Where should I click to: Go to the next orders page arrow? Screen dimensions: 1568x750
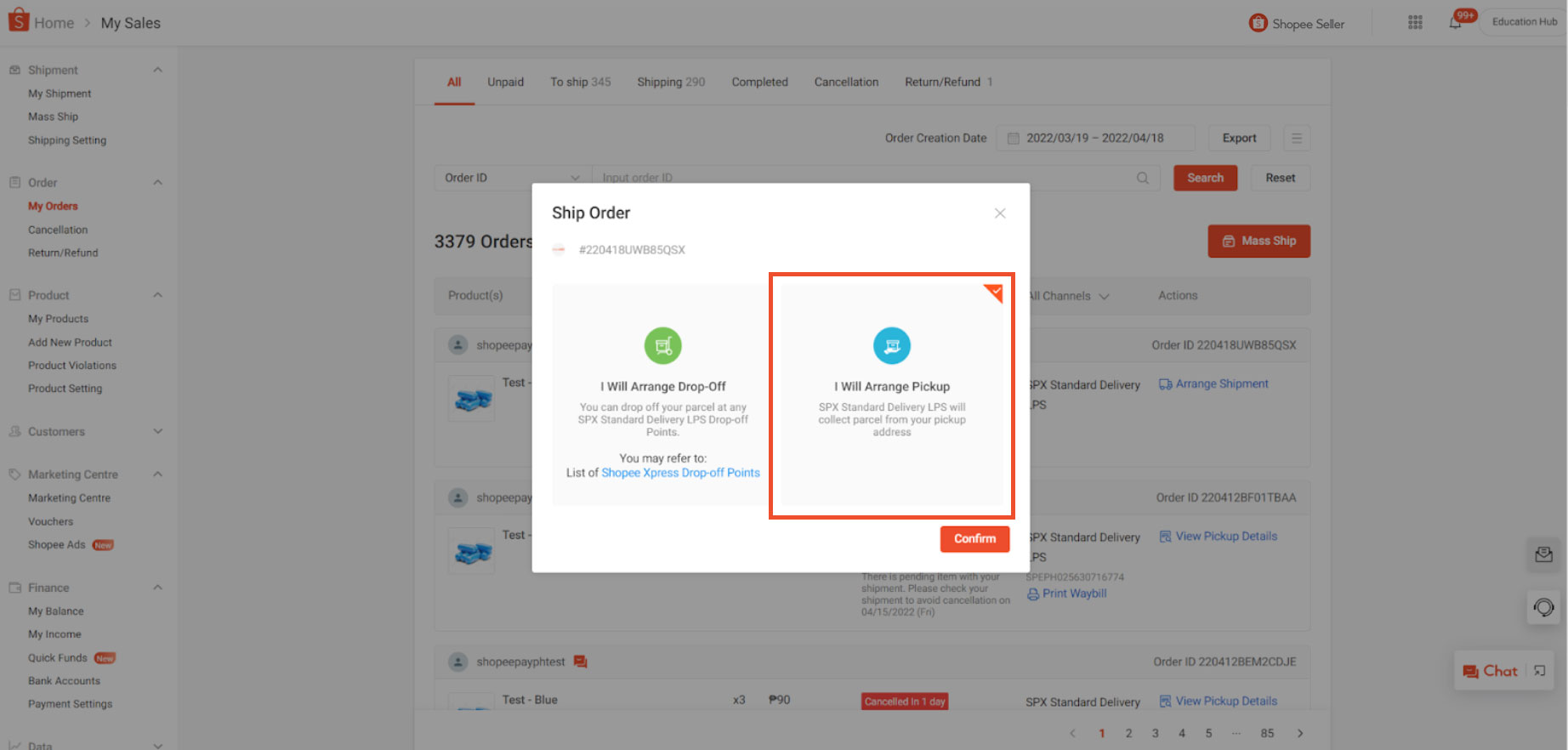[x=1300, y=733]
